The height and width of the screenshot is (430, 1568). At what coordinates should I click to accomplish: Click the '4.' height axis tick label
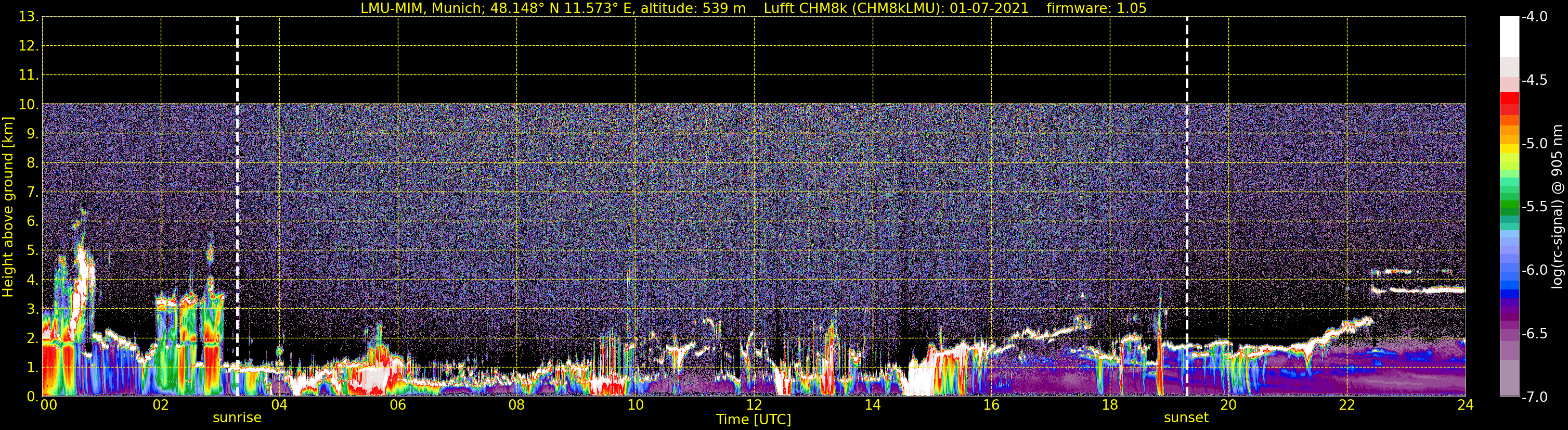32,280
